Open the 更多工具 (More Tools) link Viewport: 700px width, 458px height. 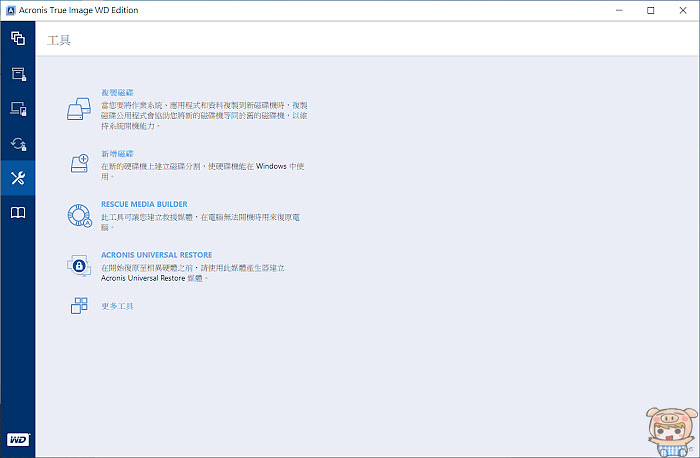pos(117,306)
